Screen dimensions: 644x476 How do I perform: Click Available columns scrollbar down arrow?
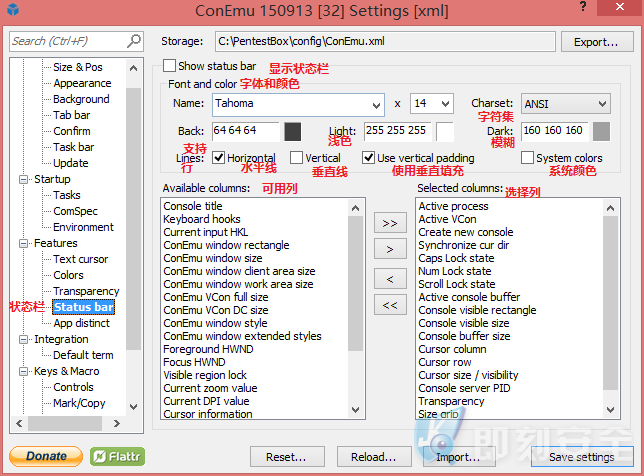point(356,409)
